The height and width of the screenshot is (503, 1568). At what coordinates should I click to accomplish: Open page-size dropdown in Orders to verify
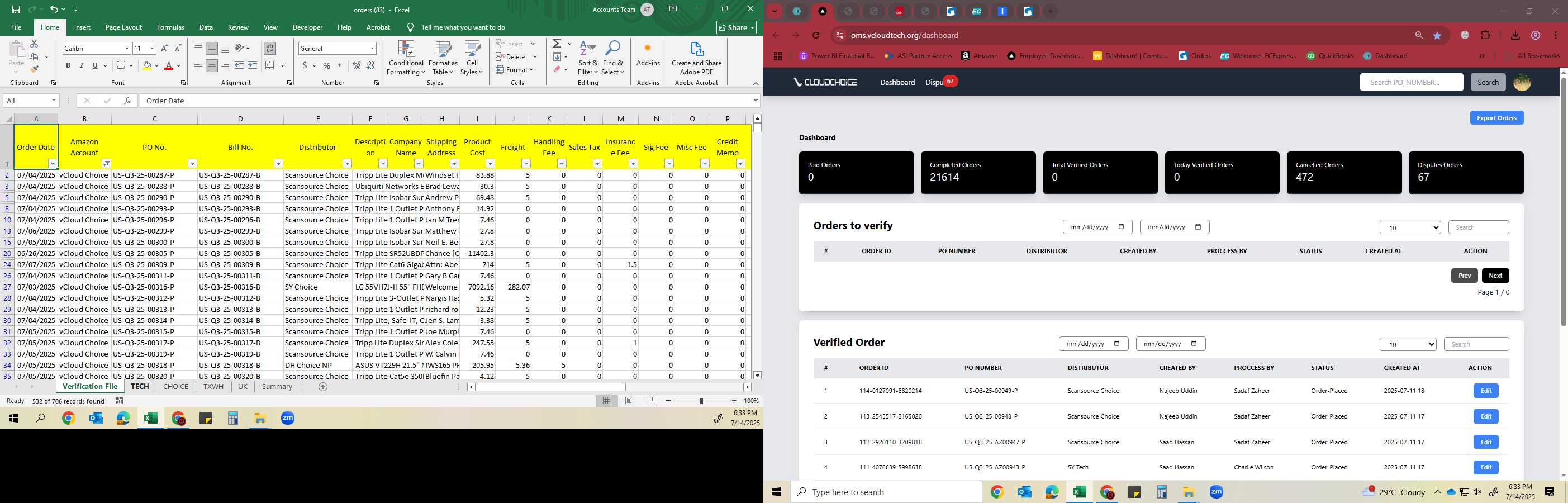[1410, 228]
